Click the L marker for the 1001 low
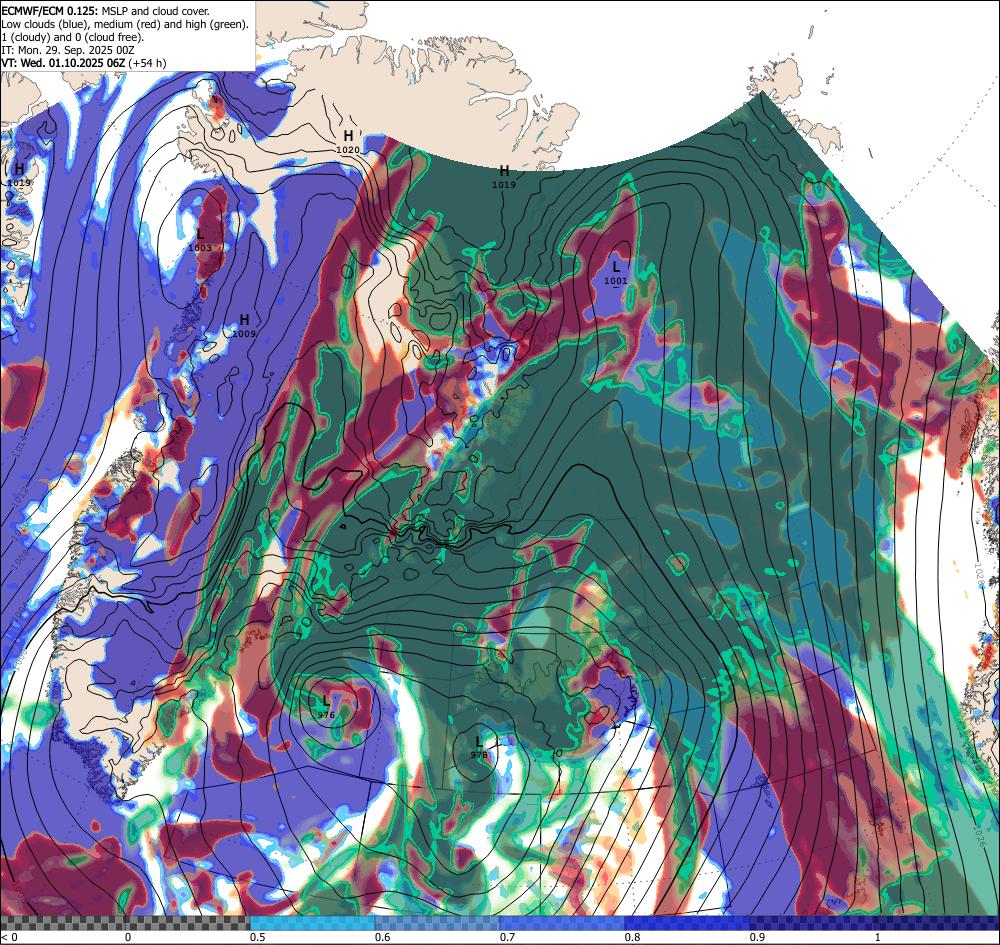 coord(615,267)
